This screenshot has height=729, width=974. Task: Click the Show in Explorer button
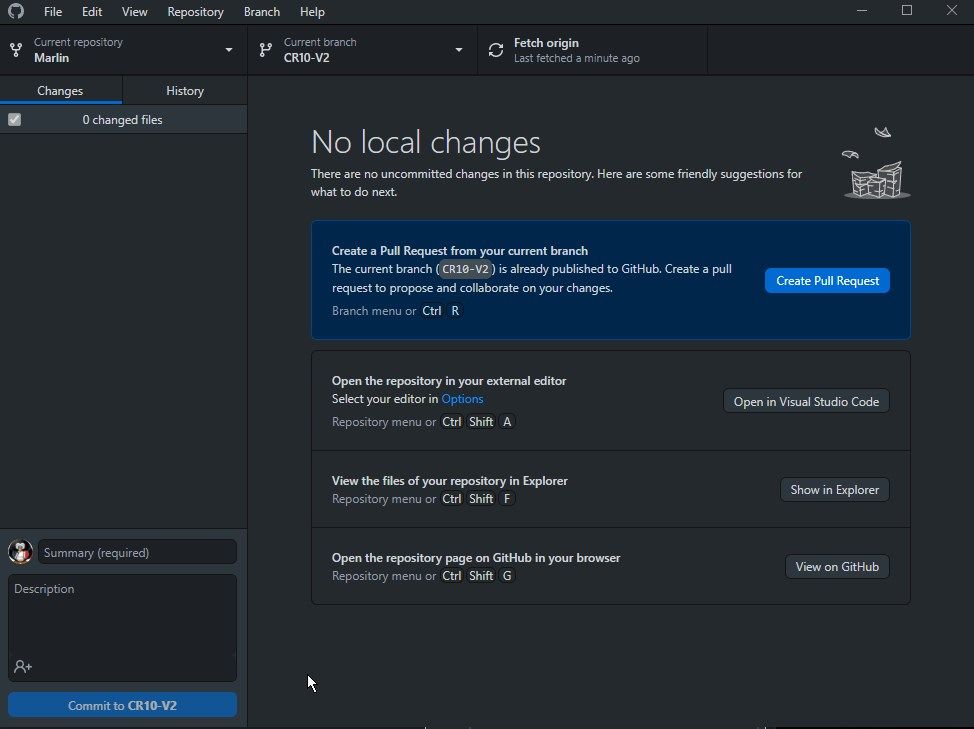tap(834, 490)
